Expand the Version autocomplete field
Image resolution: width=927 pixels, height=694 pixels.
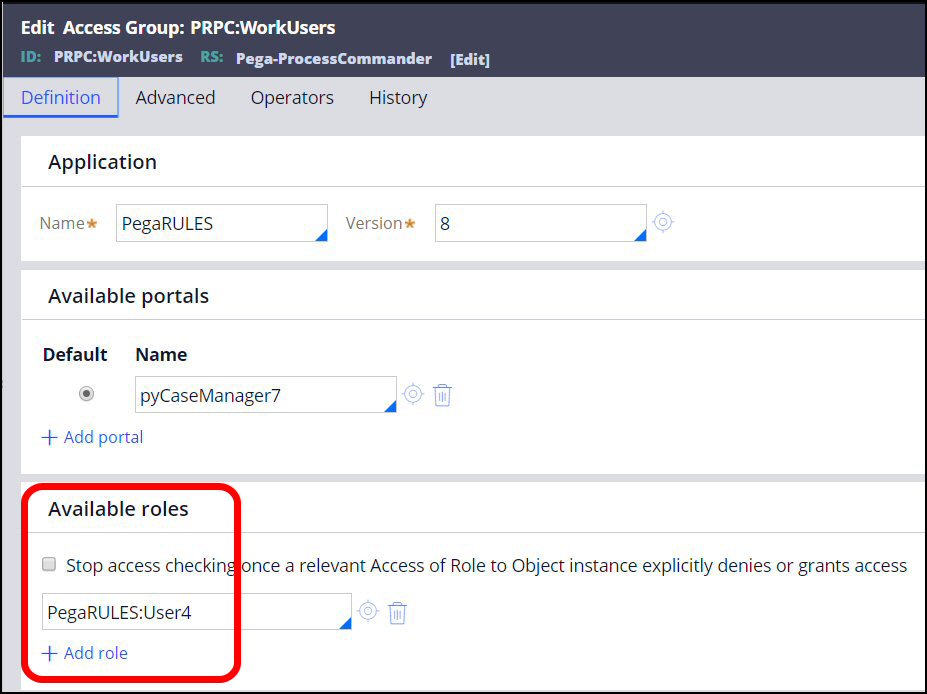click(639, 234)
